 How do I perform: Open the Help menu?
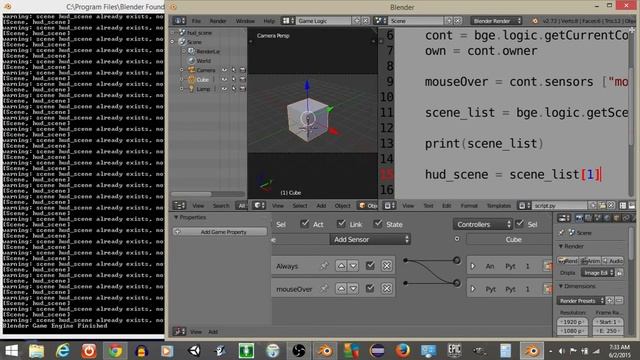pyautogui.click(x=269, y=21)
